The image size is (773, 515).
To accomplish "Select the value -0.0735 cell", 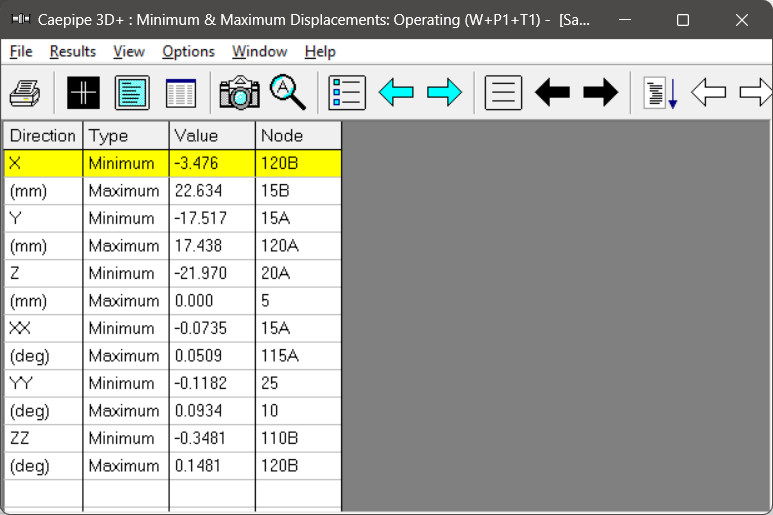I will [212, 328].
